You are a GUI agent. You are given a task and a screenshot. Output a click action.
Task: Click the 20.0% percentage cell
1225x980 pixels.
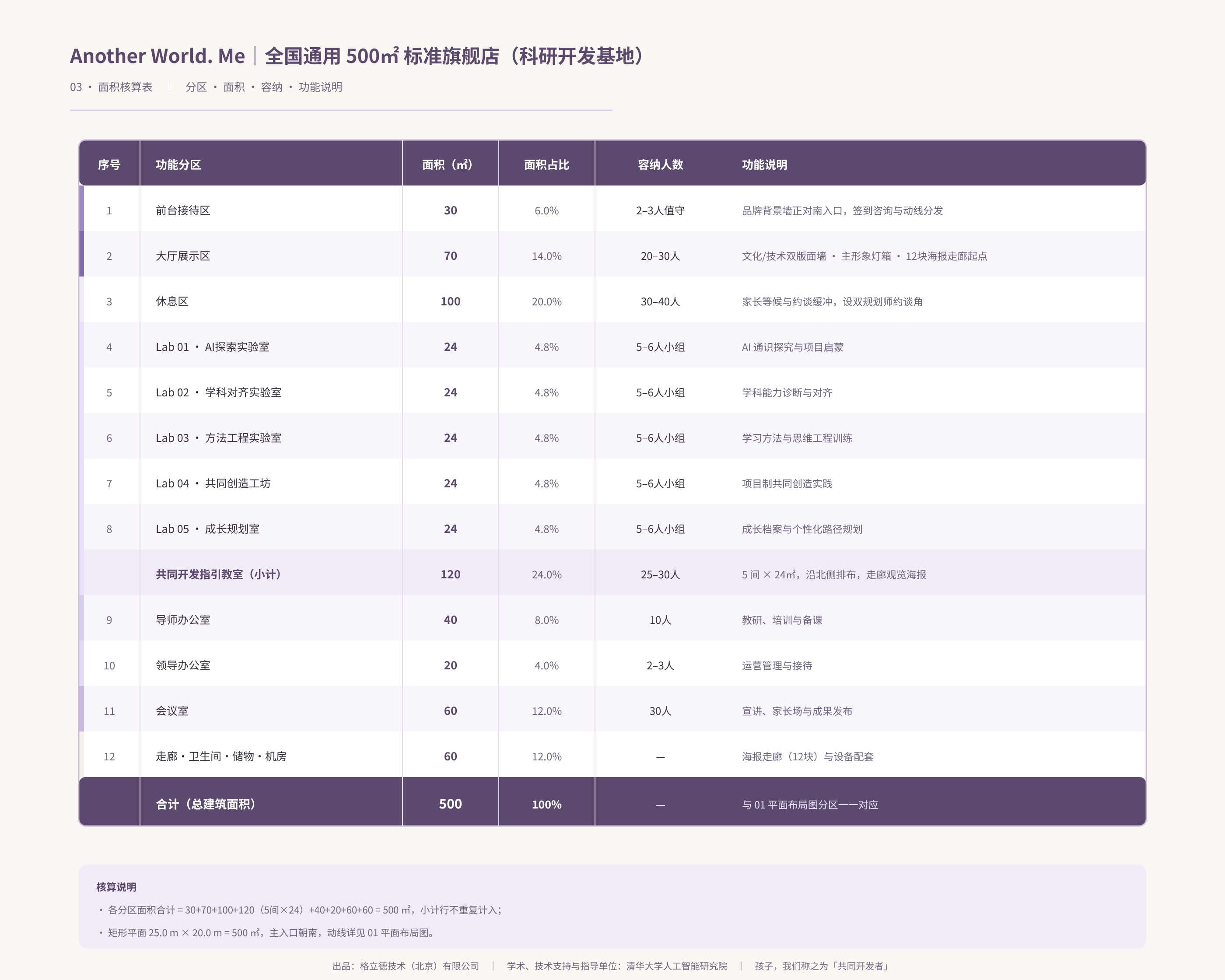point(546,301)
